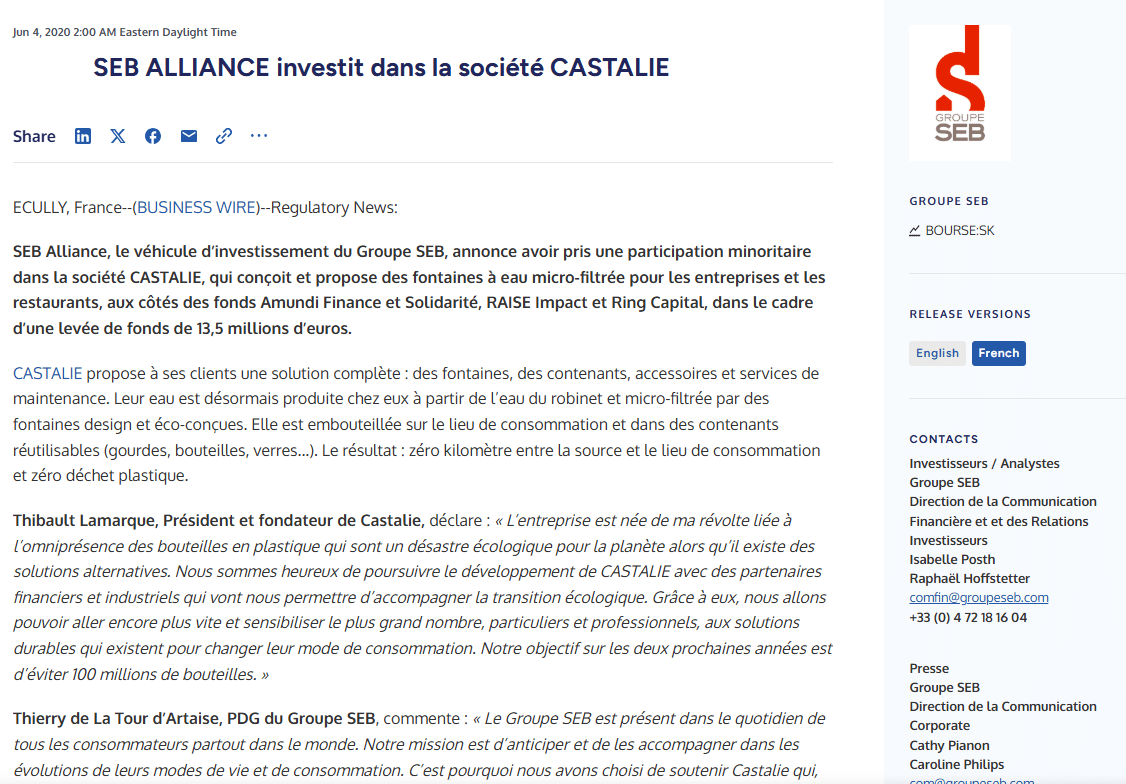Click the Presse contact label

click(x=929, y=668)
